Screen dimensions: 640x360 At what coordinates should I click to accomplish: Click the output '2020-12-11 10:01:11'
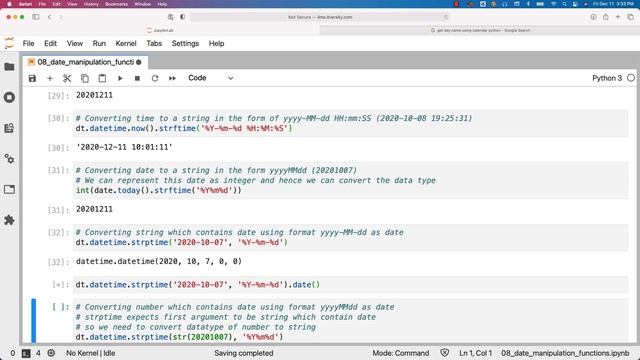click(124, 147)
